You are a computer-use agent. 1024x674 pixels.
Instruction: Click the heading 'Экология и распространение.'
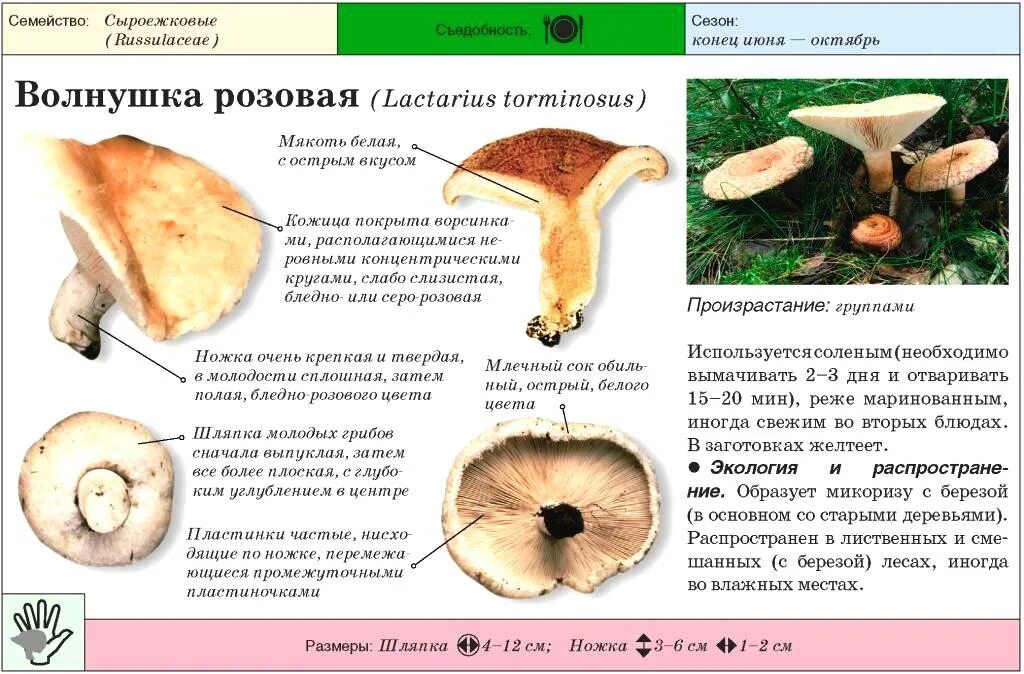847,479
